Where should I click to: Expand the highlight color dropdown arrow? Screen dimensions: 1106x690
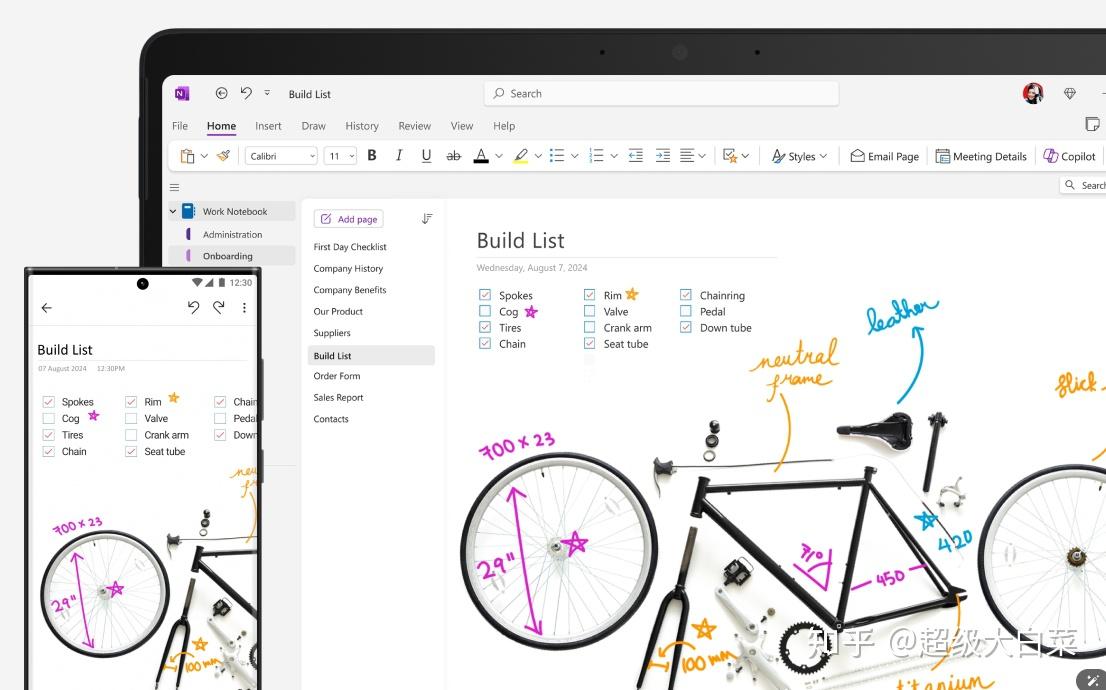538,156
